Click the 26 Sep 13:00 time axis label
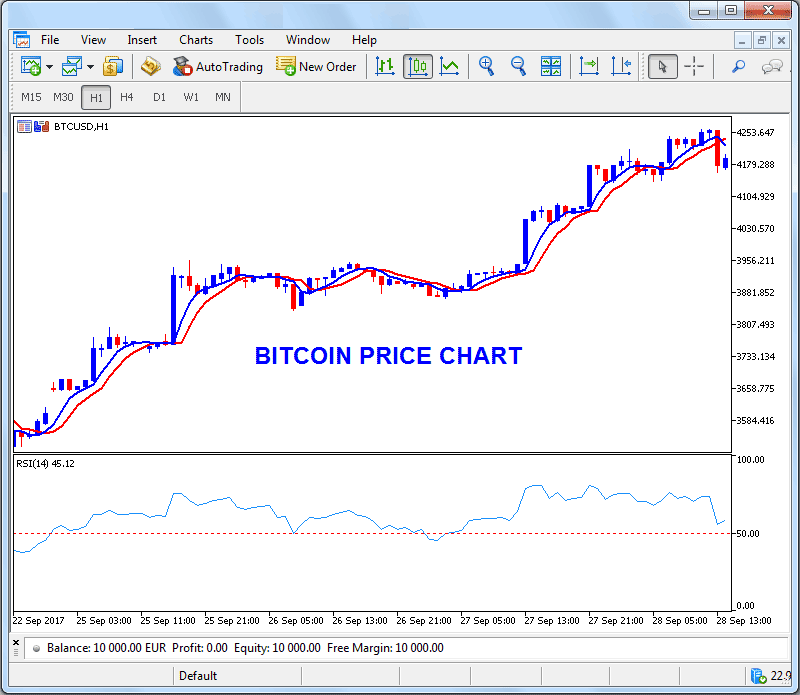This screenshot has height=695, width=800. [x=360, y=620]
